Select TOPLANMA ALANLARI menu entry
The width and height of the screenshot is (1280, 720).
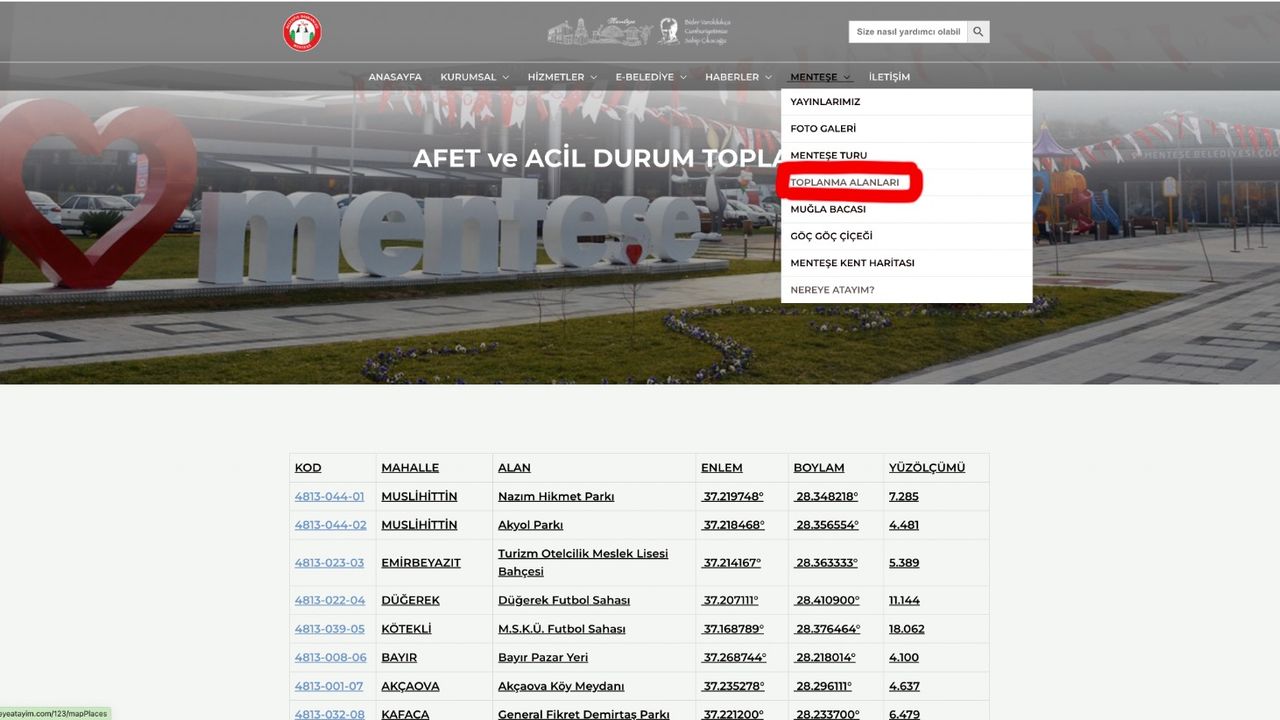pyautogui.click(x=845, y=183)
